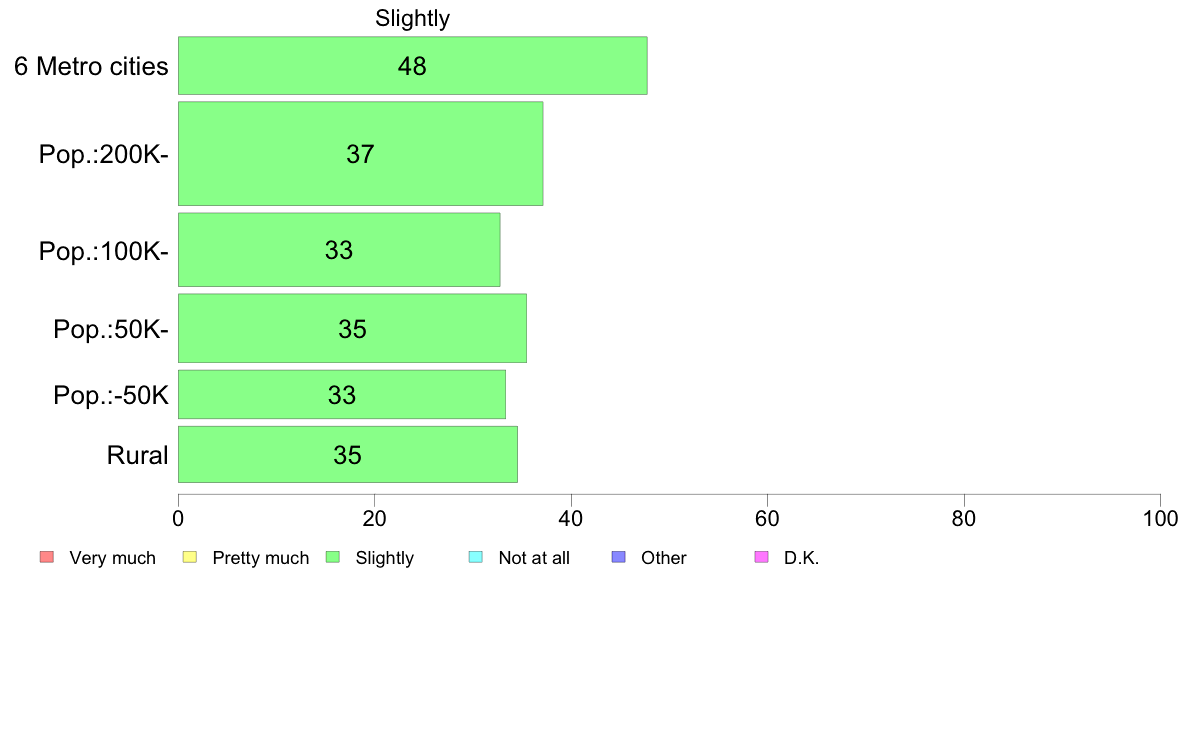Select the Pop.:200K- bar showing 37

click(361, 154)
